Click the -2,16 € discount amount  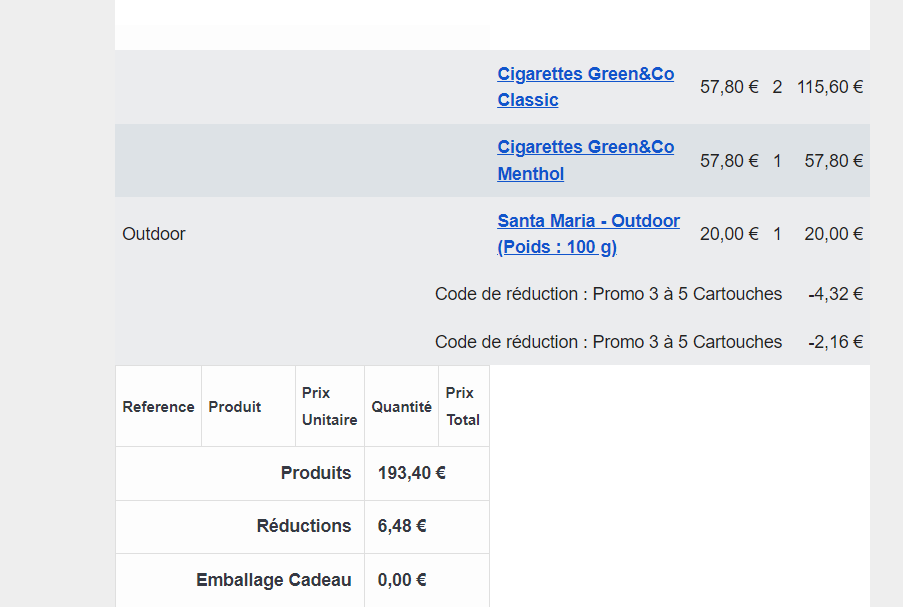click(835, 342)
